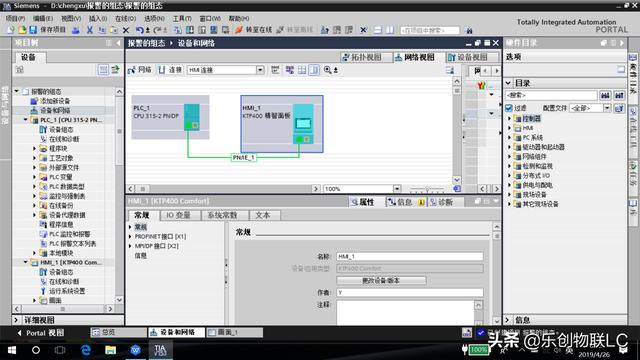The width and height of the screenshot is (640, 360).
Task: Click the save project icon
Action: [33, 30]
